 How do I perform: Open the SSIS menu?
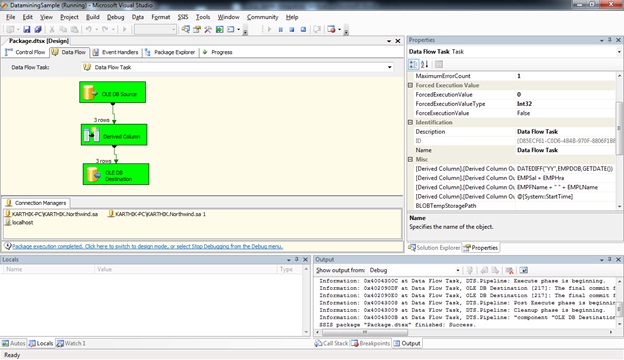click(183, 17)
